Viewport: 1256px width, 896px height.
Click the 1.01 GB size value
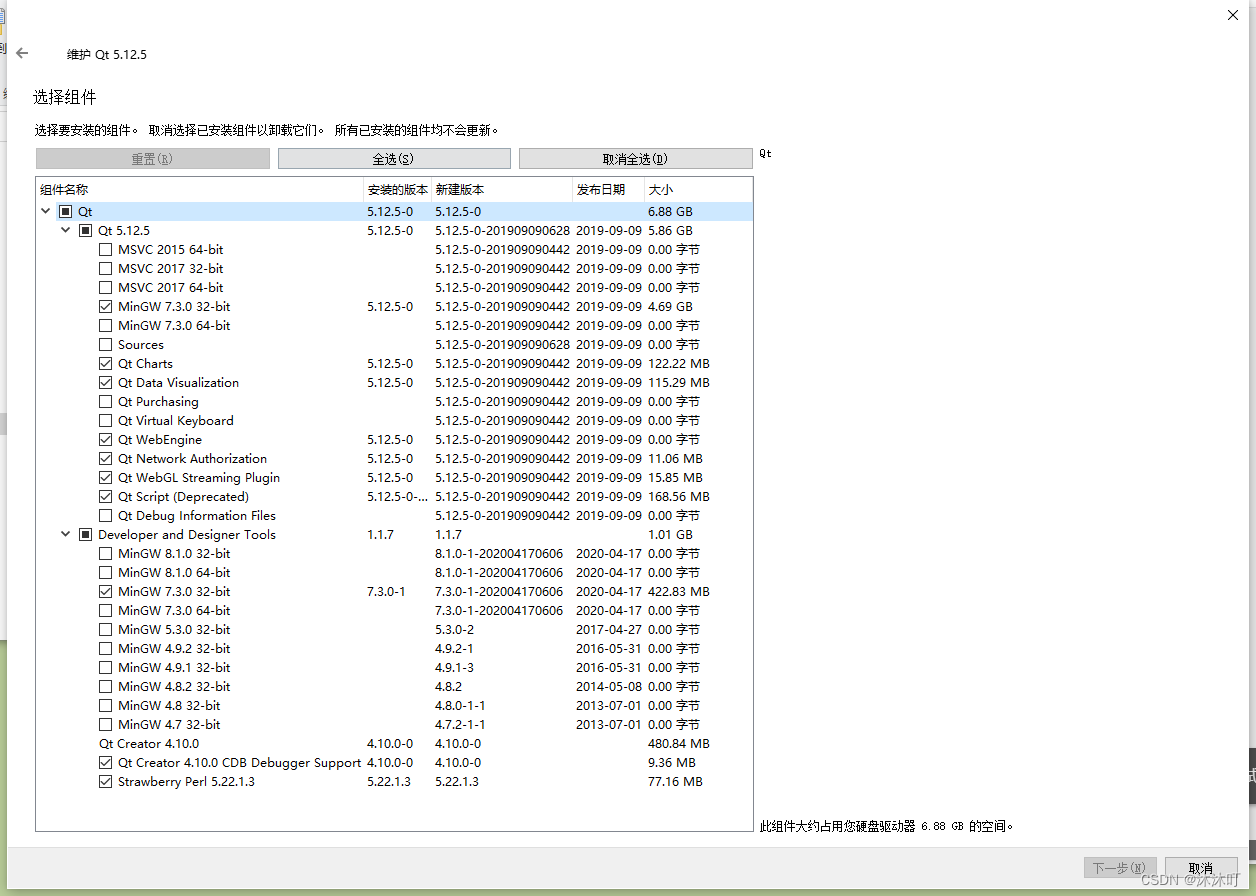(670, 535)
